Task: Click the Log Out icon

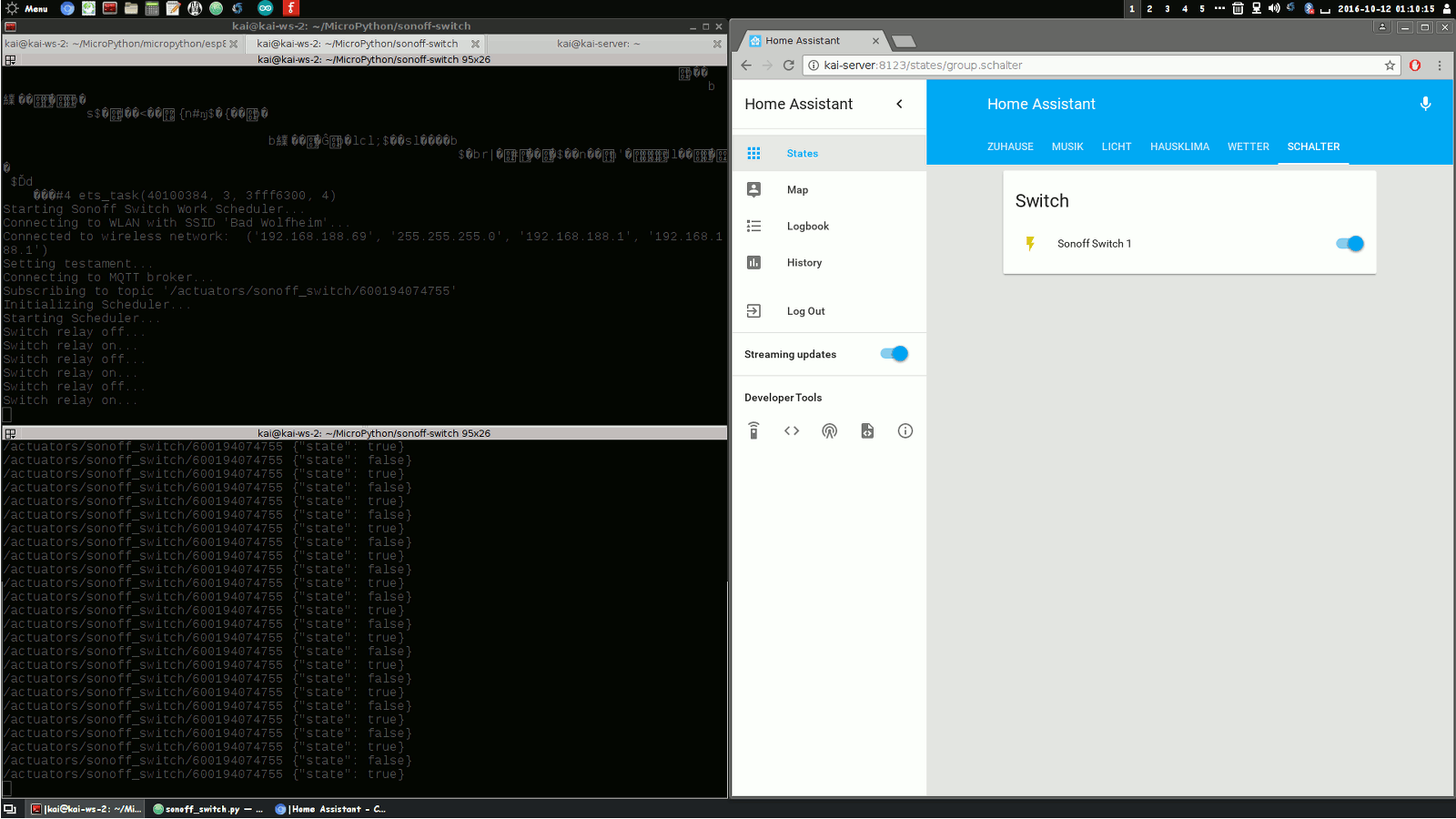Action: pyautogui.click(x=753, y=311)
